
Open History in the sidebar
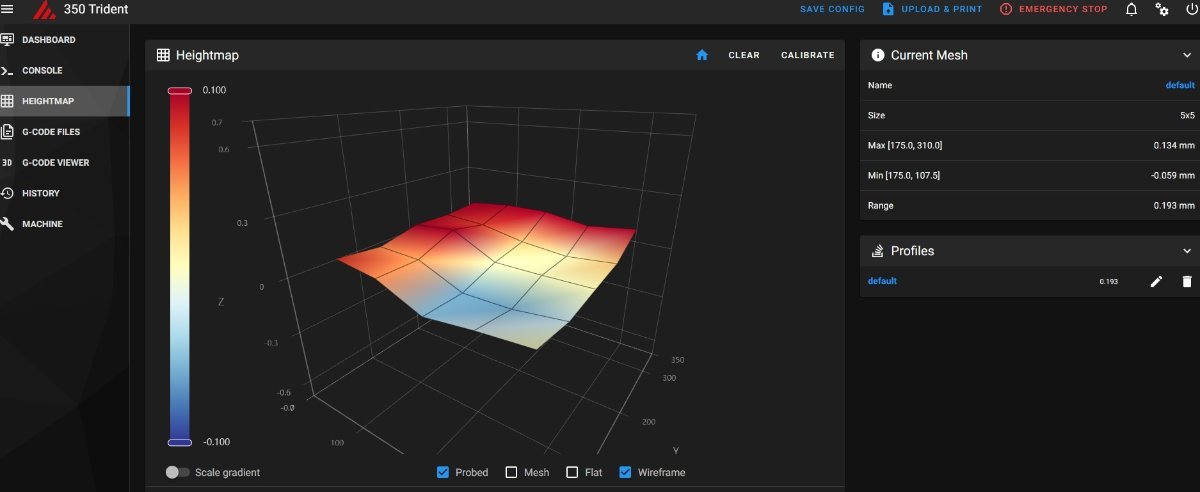pyautogui.click(x=65, y=193)
